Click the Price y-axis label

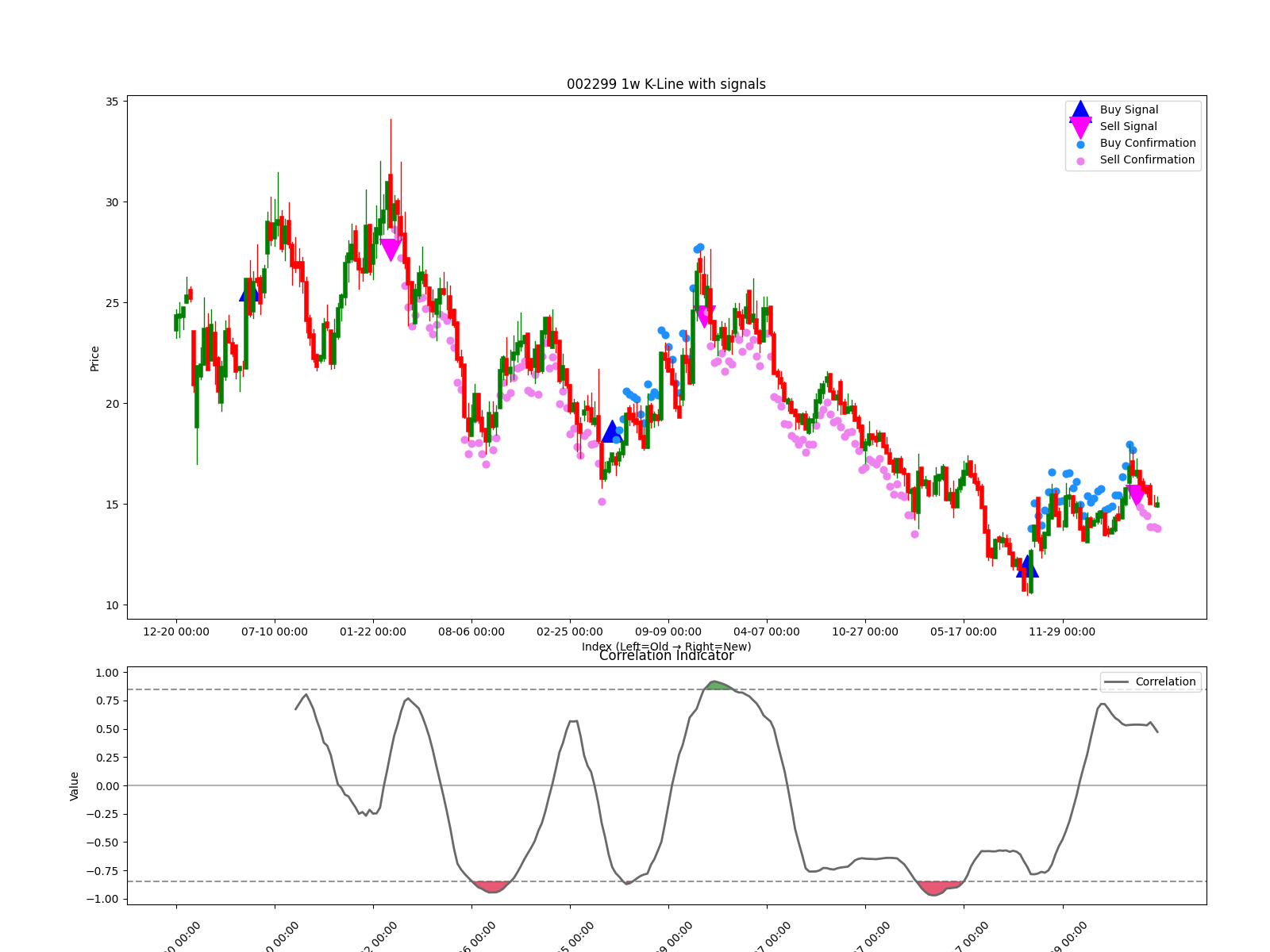(94, 359)
